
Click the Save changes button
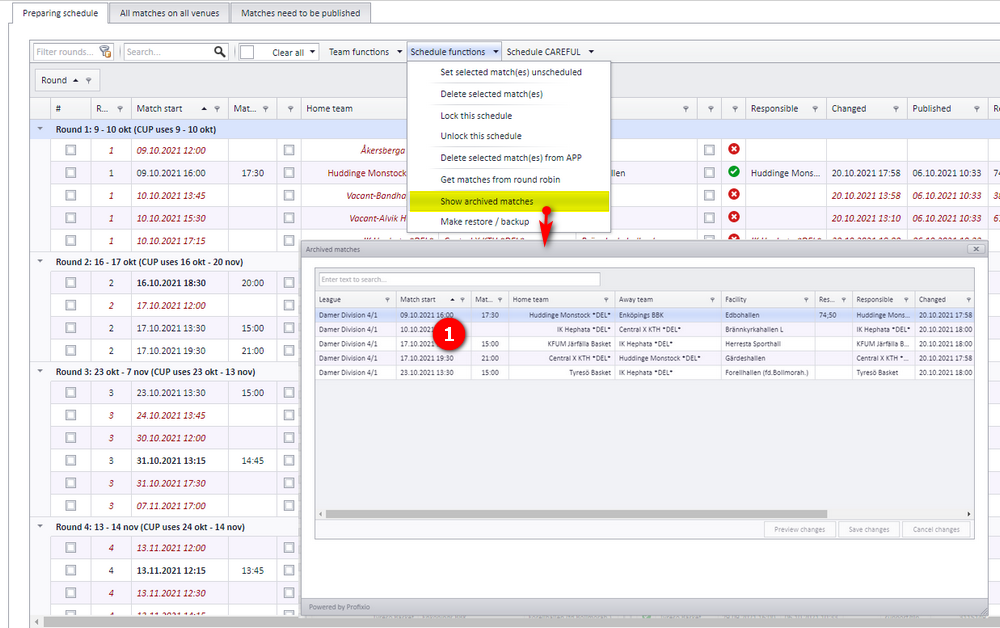869,529
